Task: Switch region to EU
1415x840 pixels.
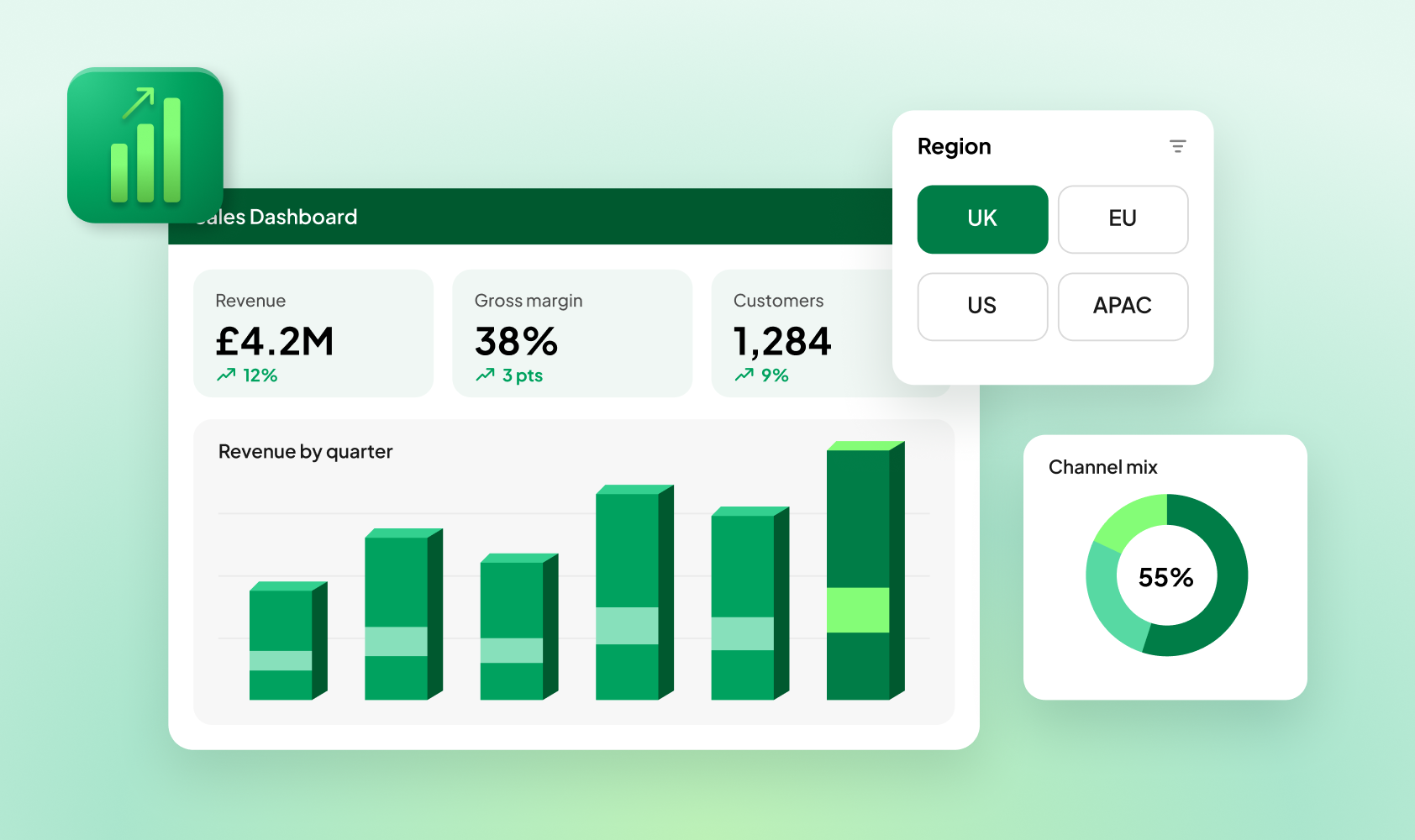Action: [1123, 219]
